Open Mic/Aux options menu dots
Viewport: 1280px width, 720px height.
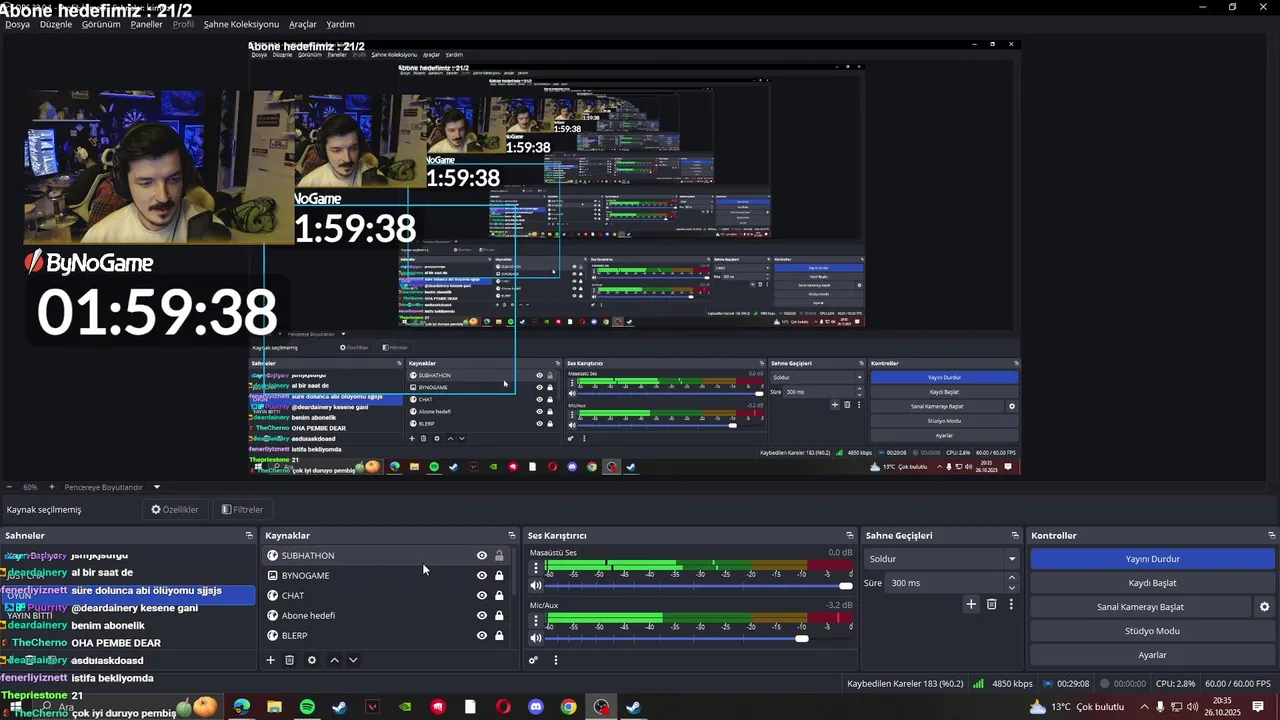tap(536, 620)
